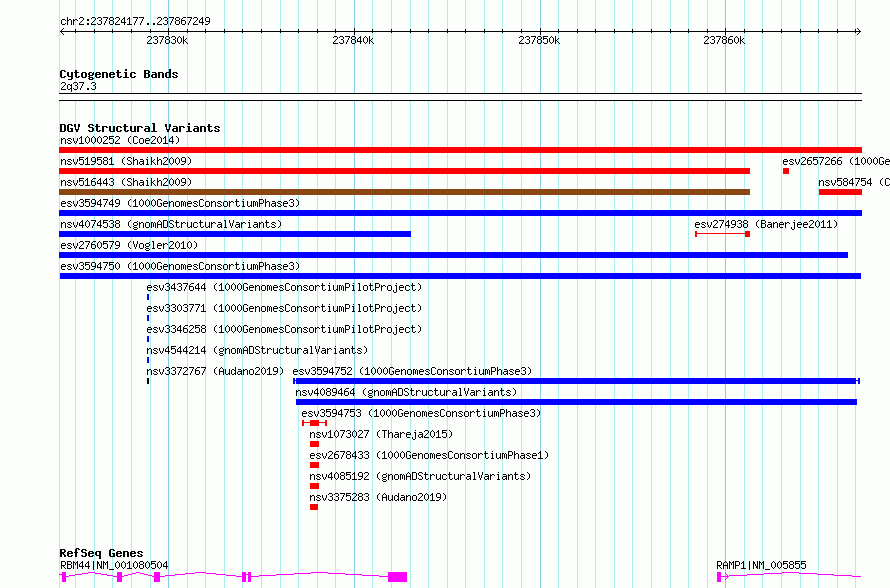The height and width of the screenshot is (588, 890).
Task: Click the 237830k ruler tick label
Action: (x=167, y=40)
